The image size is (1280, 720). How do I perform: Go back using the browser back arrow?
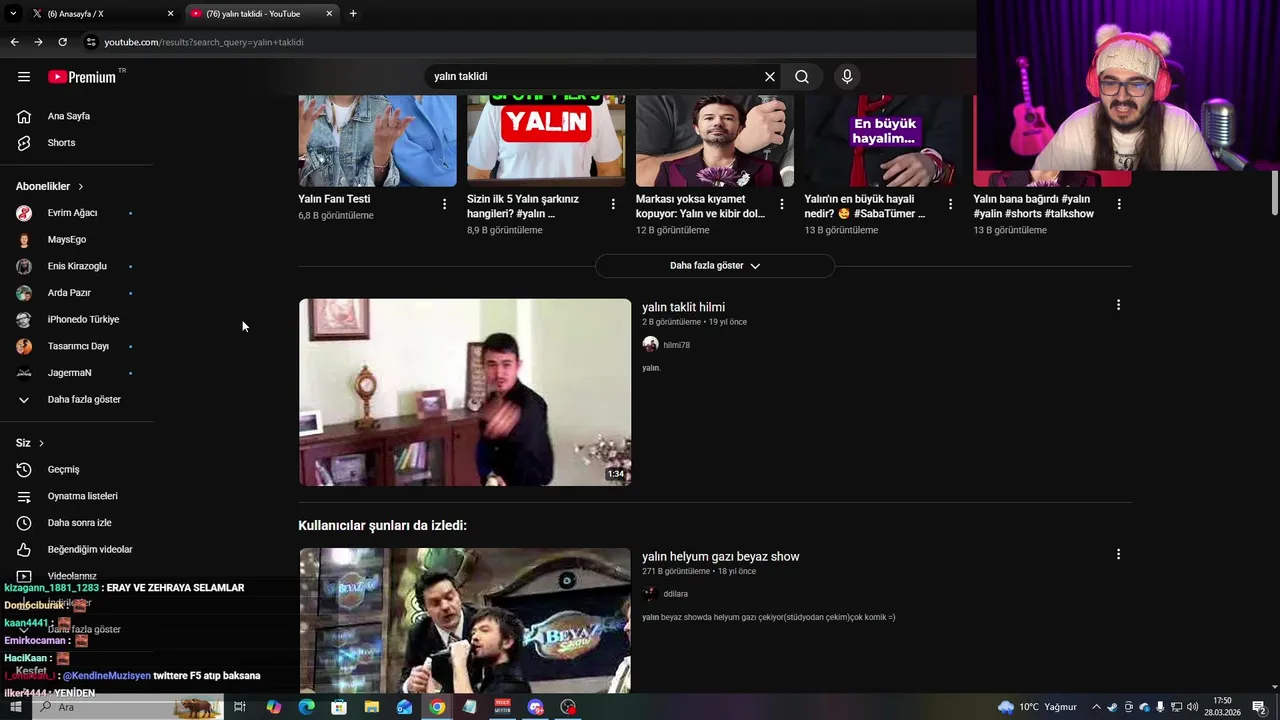point(14,42)
